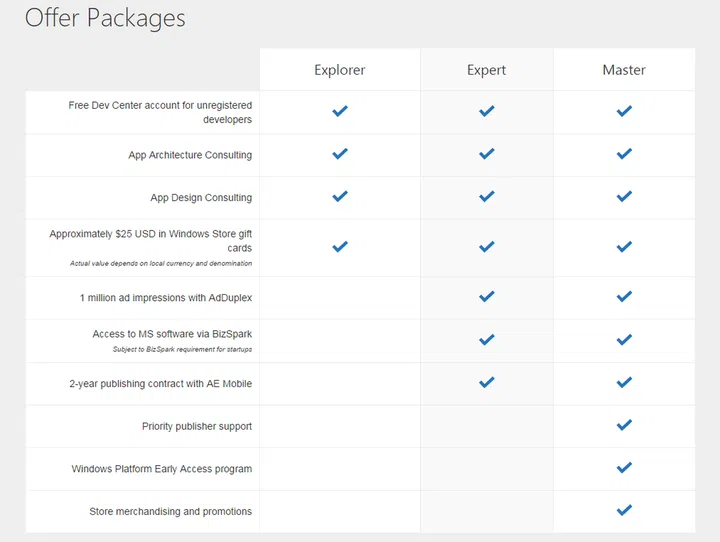Click Explorer checkmark for Windows Store gift cards

pos(340,246)
